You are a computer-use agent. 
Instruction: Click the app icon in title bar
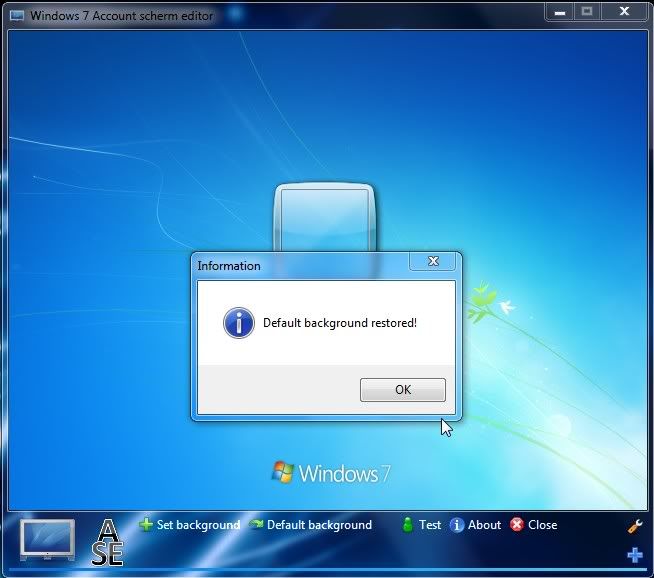(x=17, y=16)
